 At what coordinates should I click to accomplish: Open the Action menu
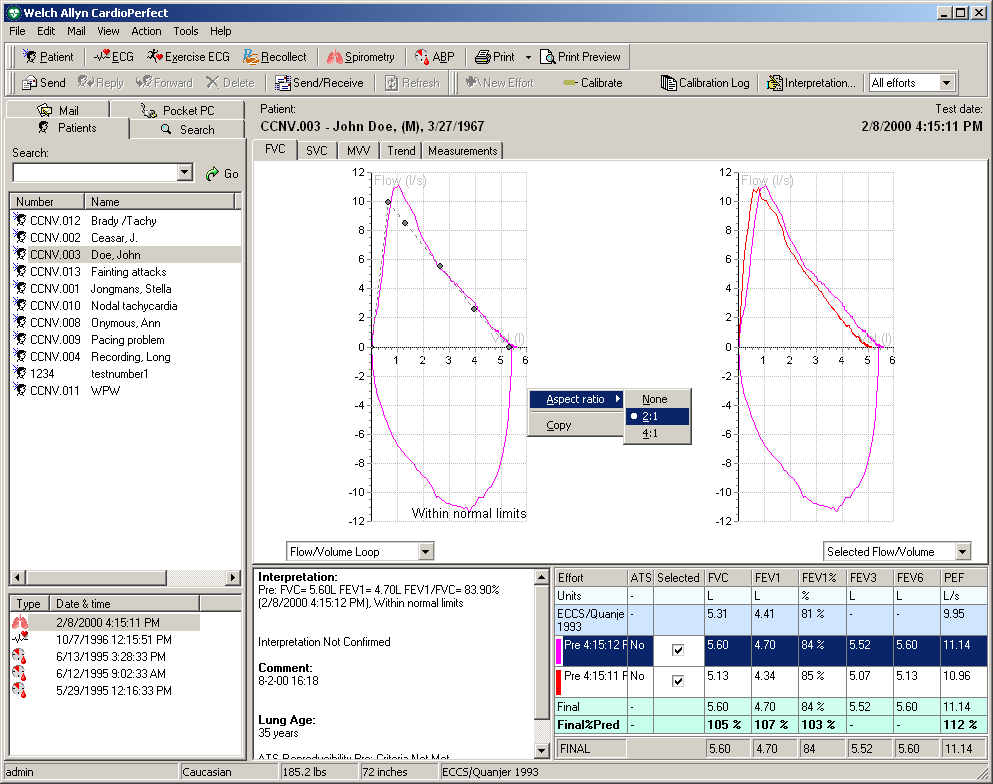click(146, 31)
